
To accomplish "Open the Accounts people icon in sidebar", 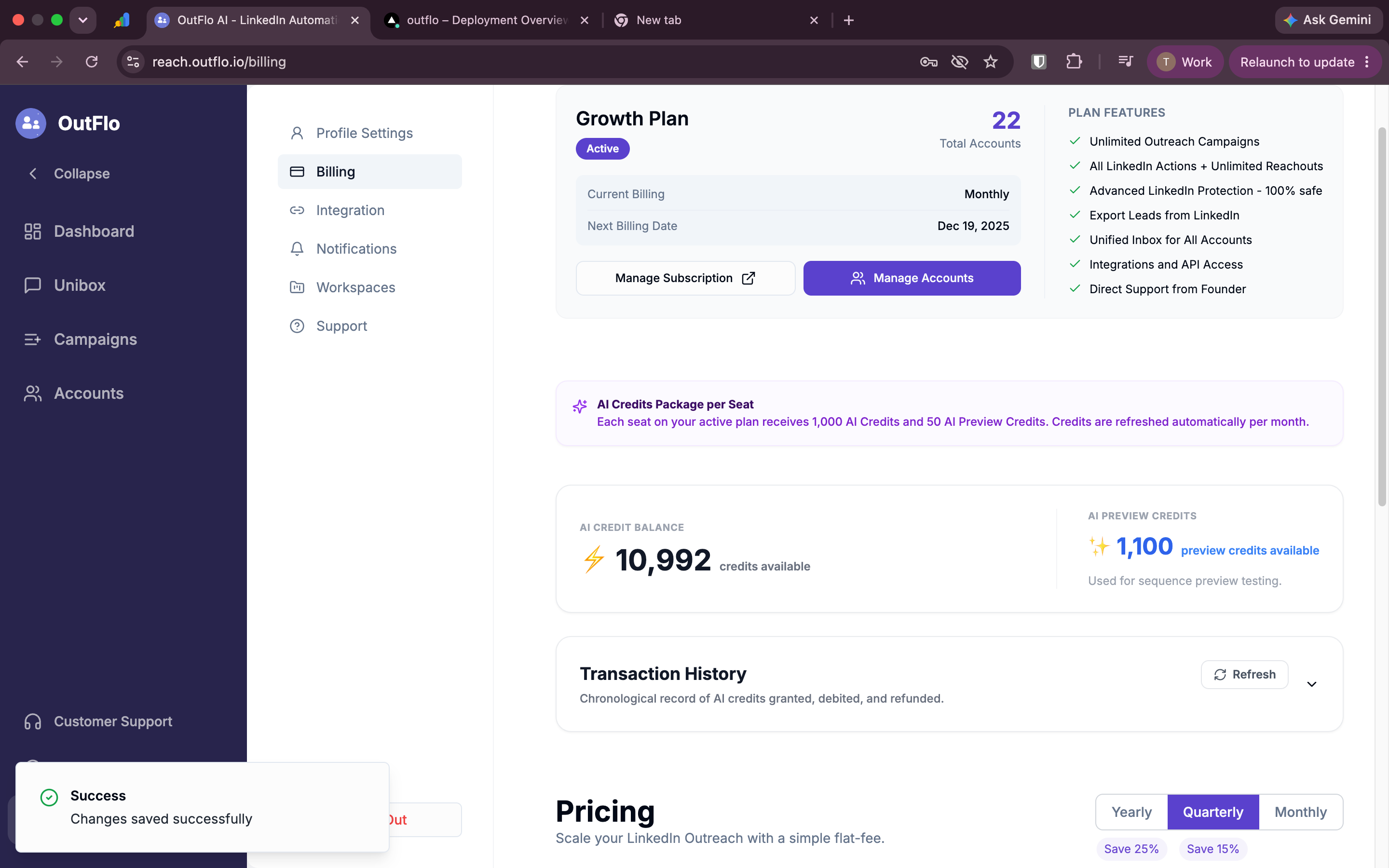I will click(x=33, y=393).
